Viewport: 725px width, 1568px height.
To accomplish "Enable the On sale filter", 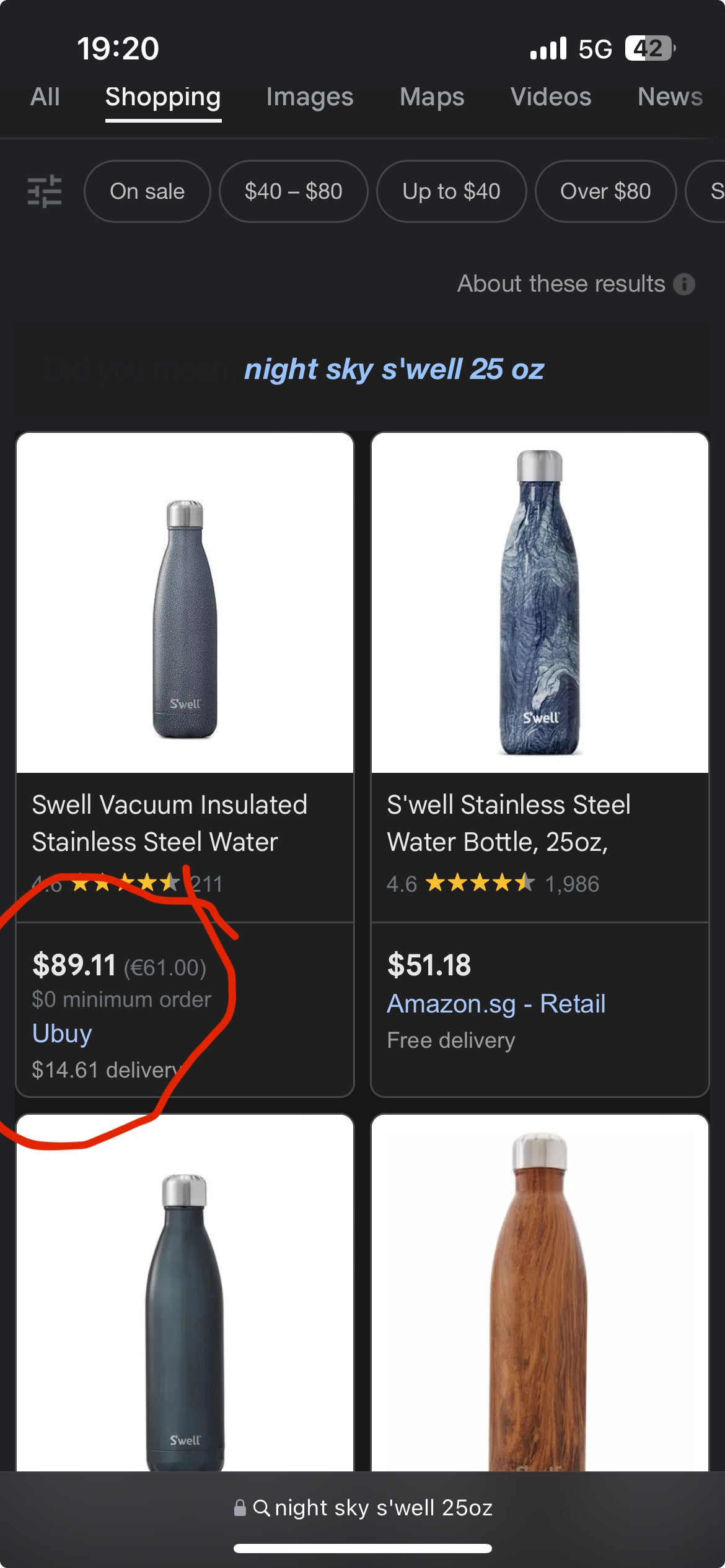I will click(x=147, y=191).
